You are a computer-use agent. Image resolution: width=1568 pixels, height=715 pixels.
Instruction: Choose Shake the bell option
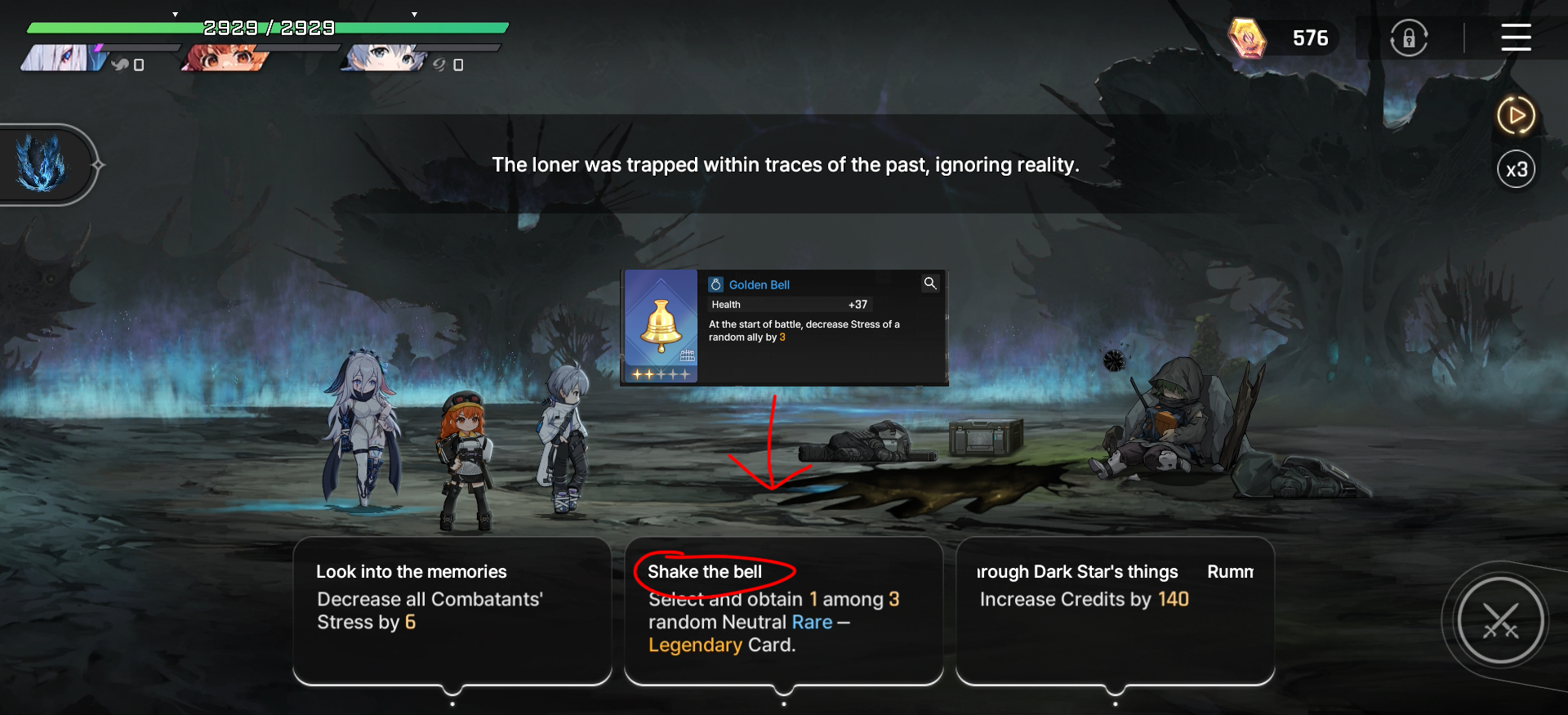[783, 610]
